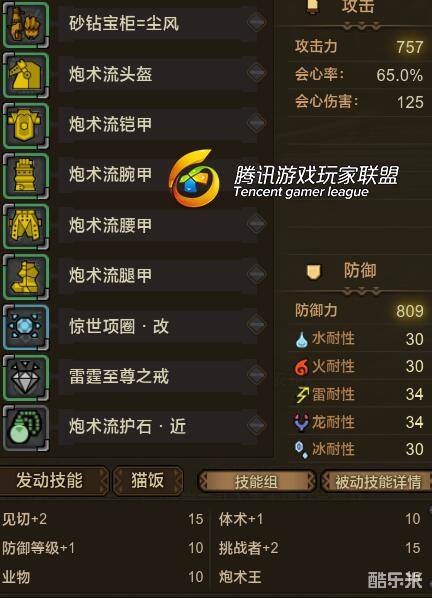Image resolution: width=432 pixels, height=598 pixels.
Task: Click the 炮术流头盔 helmet icon
Action: pyautogui.click(x=26, y=75)
